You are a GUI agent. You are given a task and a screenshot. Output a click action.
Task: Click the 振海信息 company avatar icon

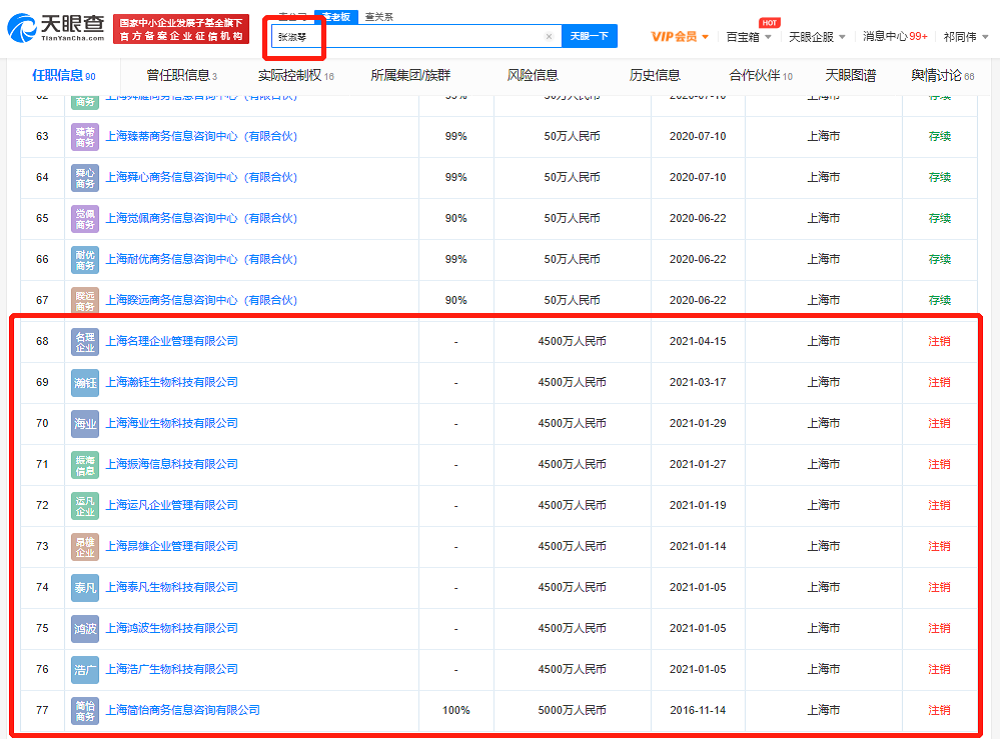[85, 464]
